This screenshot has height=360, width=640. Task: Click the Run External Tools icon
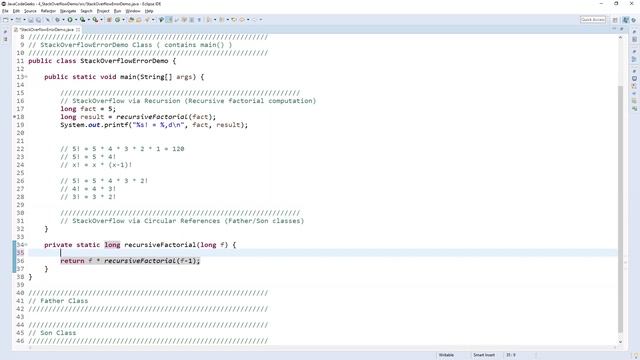pos(96,20)
